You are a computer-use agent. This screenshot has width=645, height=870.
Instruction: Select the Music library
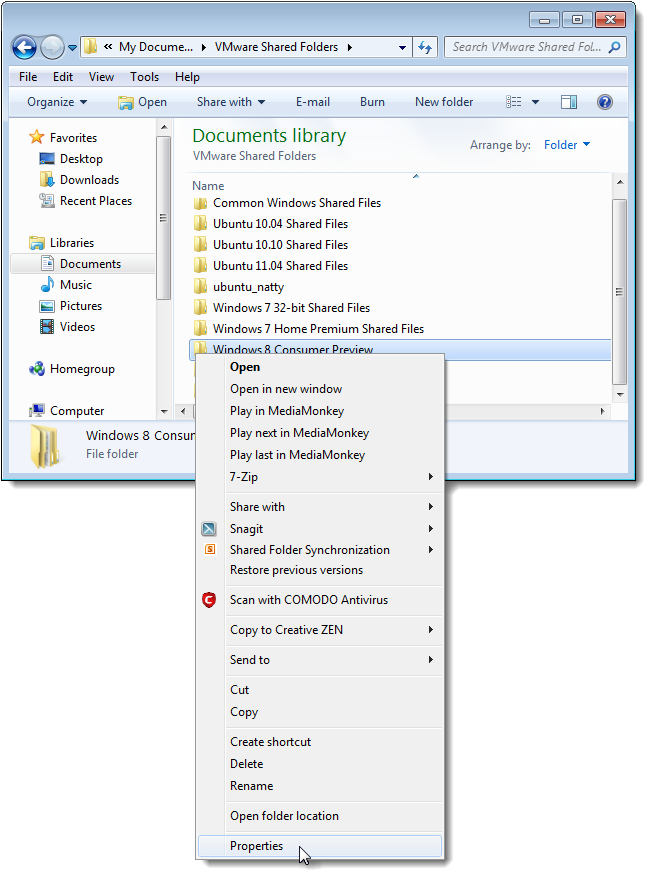pyautogui.click(x=65, y=285)
